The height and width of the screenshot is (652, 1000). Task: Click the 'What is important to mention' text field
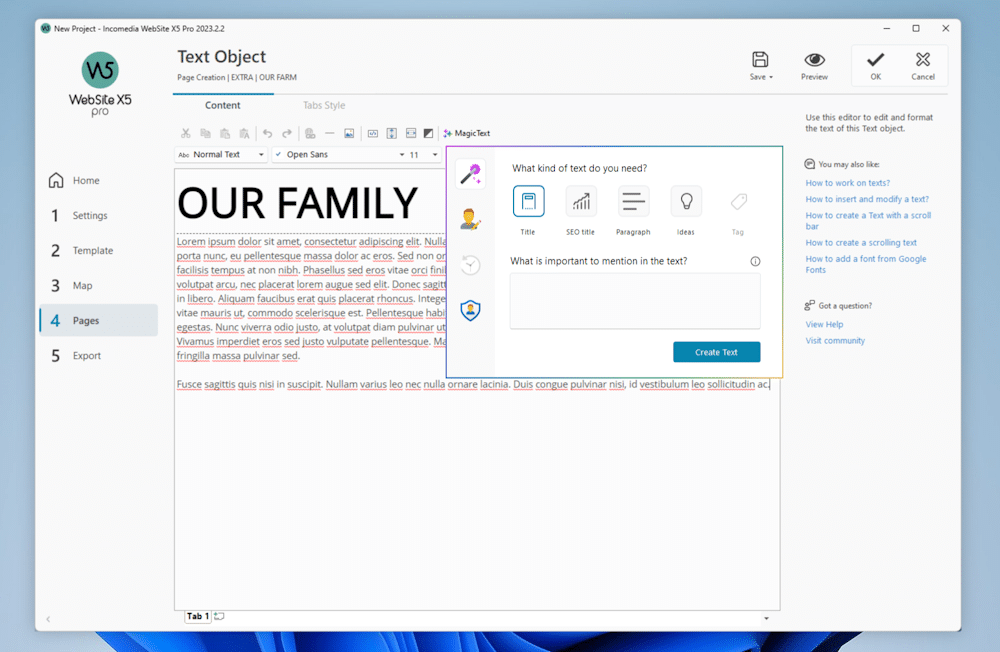pos(634,300)
